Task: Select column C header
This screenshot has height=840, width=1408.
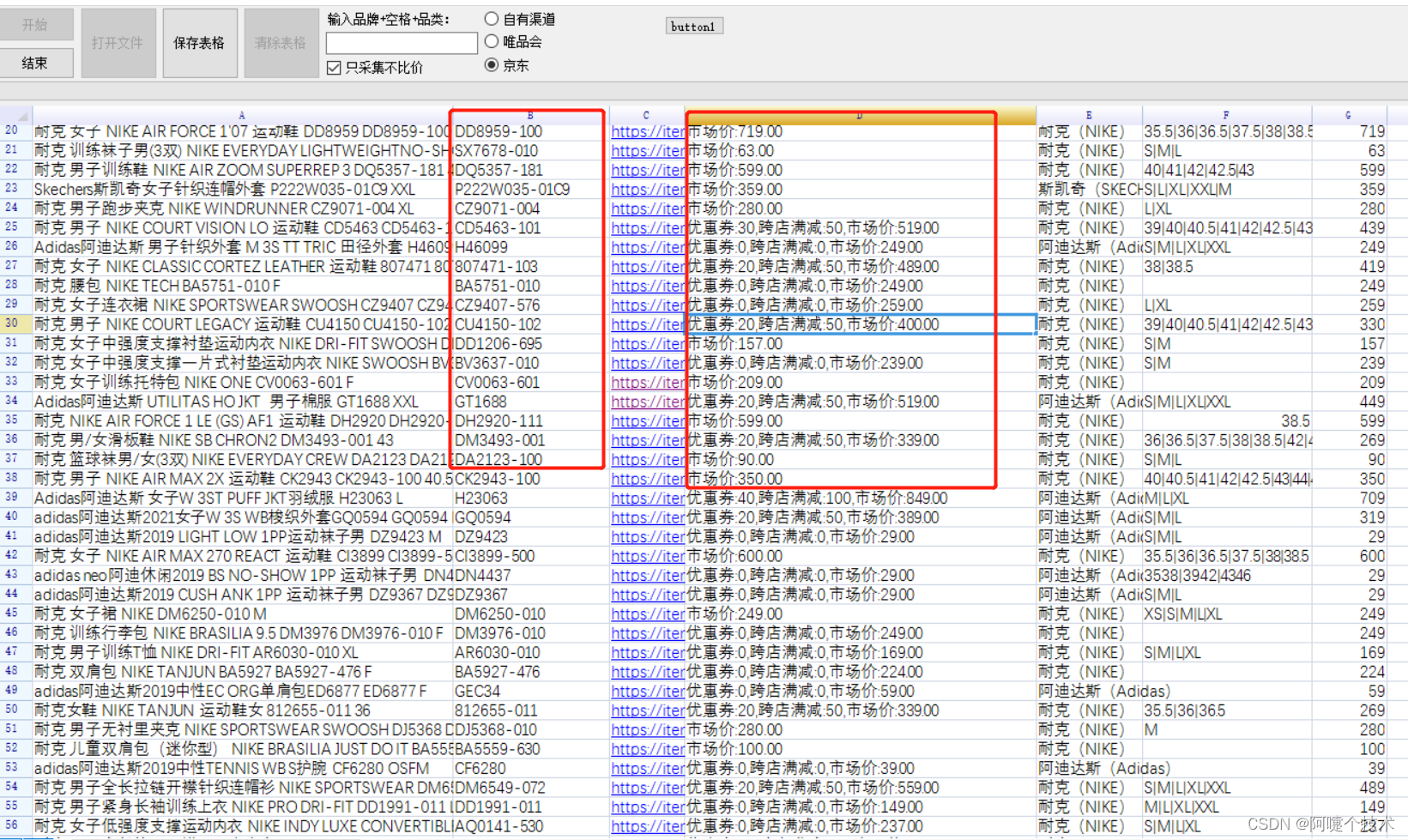Action: coord(647,115)
